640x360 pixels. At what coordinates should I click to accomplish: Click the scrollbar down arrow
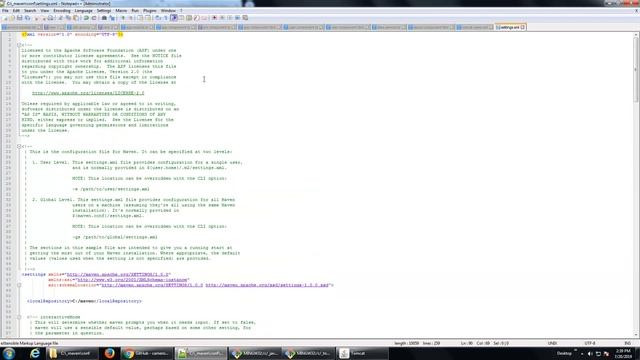(636, 335)
